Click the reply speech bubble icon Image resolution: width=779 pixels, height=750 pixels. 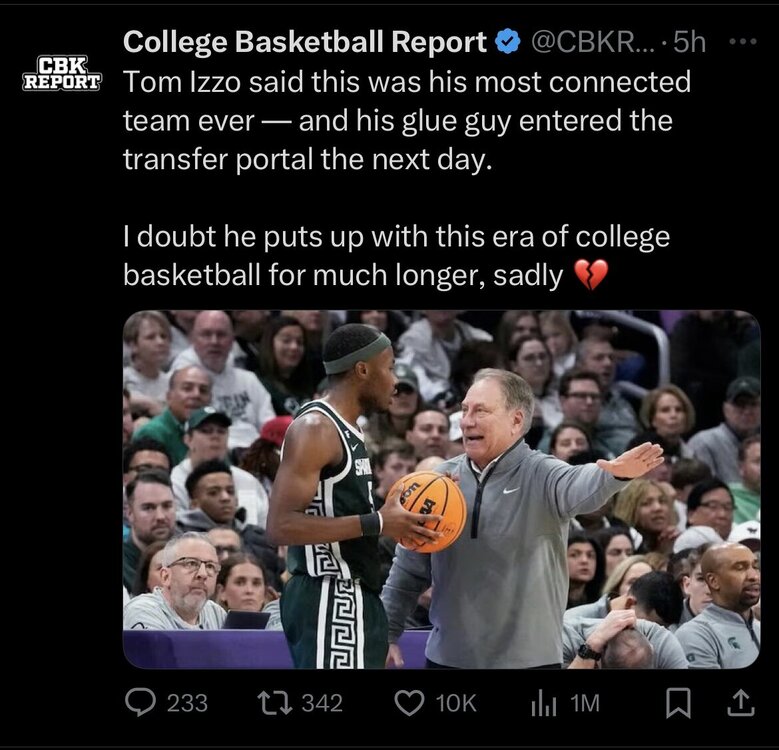pyautogui.click(x=140, y=702)
